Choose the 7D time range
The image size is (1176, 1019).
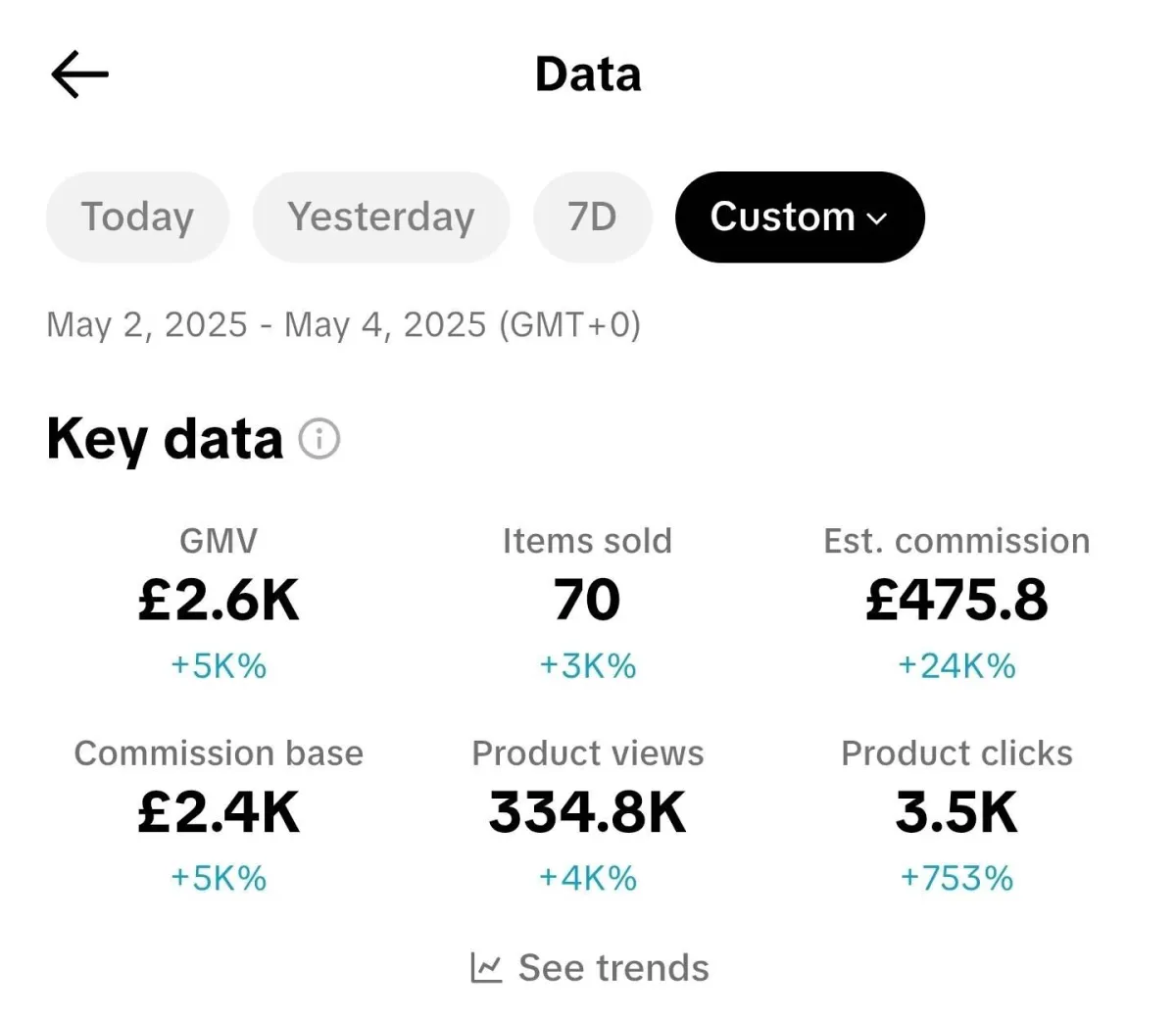[592, 217]
